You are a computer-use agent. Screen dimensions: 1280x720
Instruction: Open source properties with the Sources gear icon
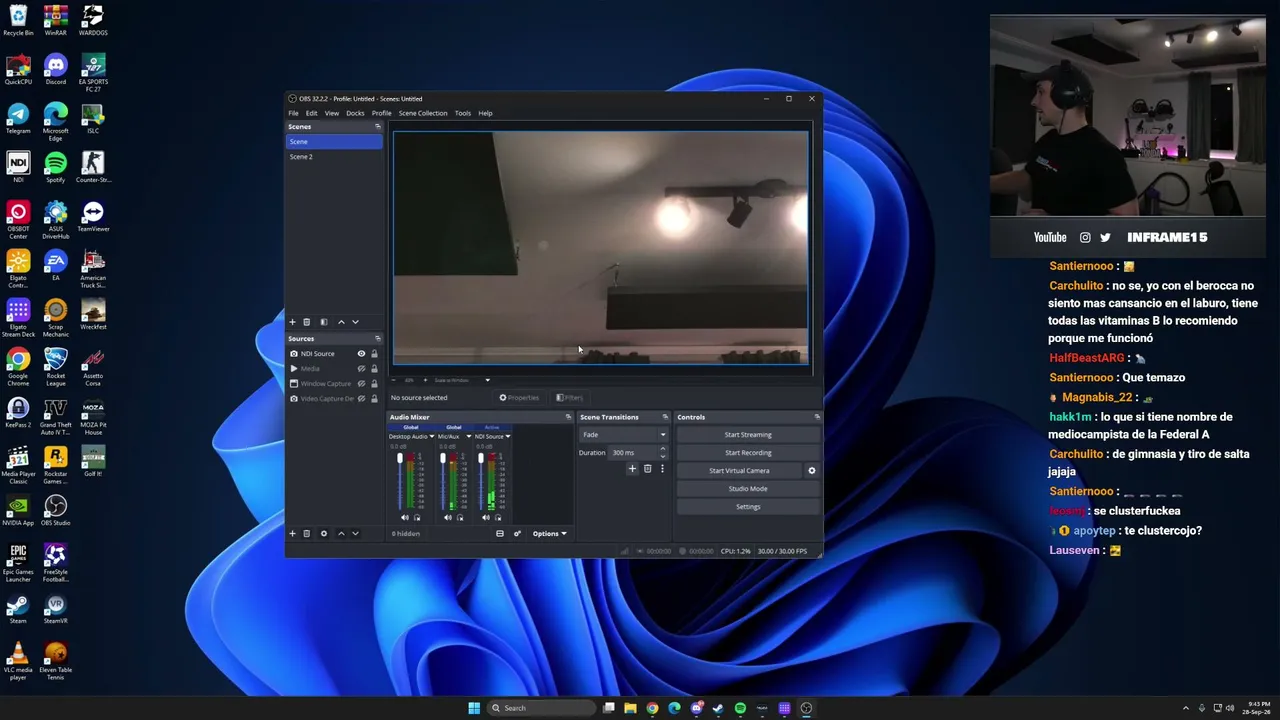pyautogui.click(x=323, y=534)
